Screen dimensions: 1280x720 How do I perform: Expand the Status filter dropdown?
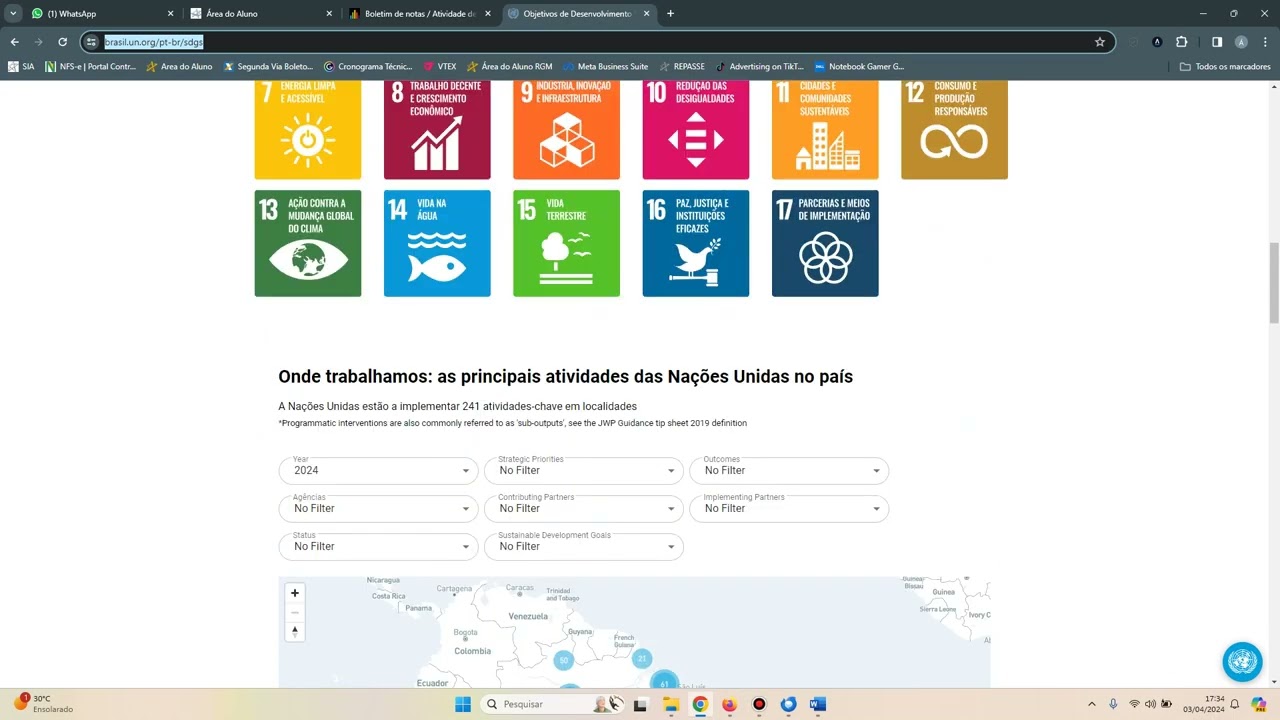click(378, 546)
